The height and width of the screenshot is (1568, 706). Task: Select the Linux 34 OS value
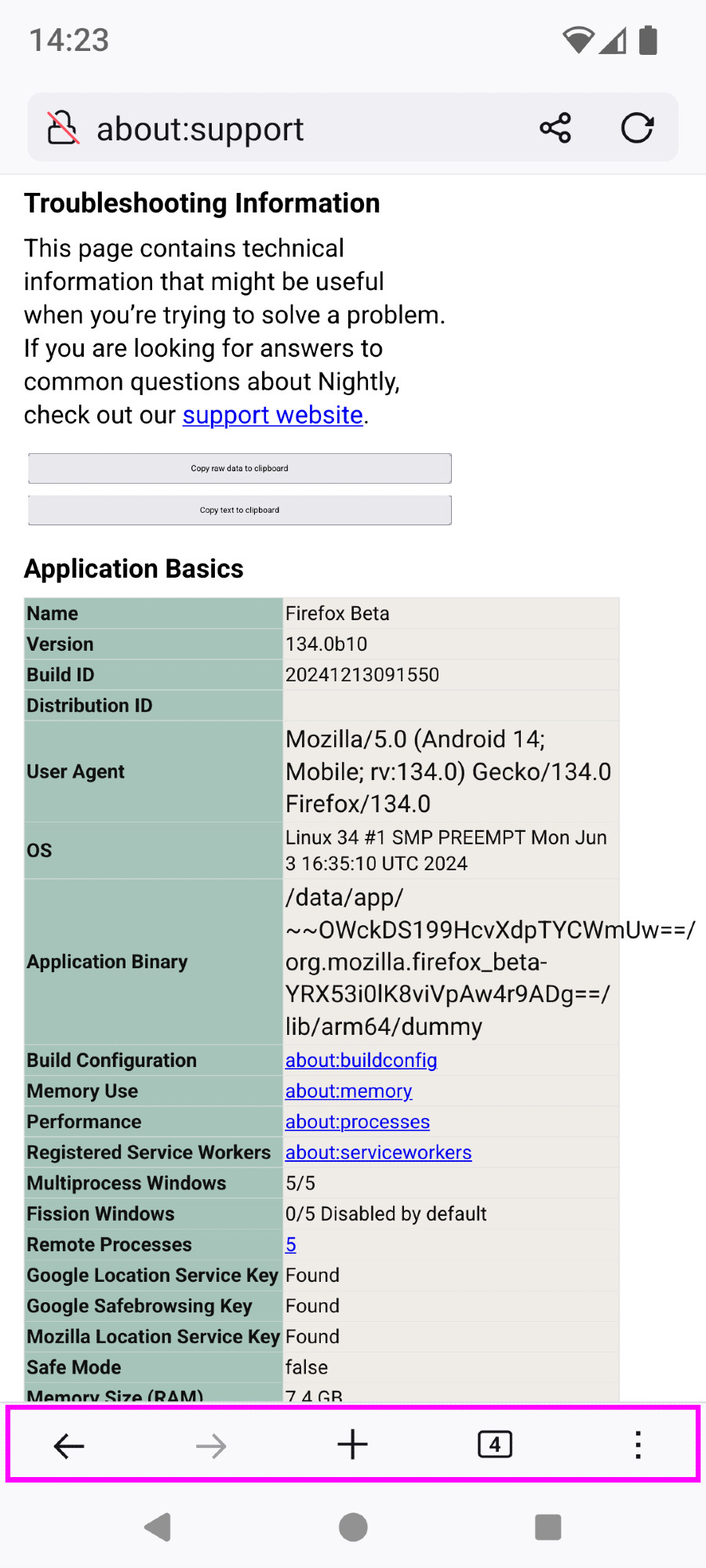(x=446, y=851)
